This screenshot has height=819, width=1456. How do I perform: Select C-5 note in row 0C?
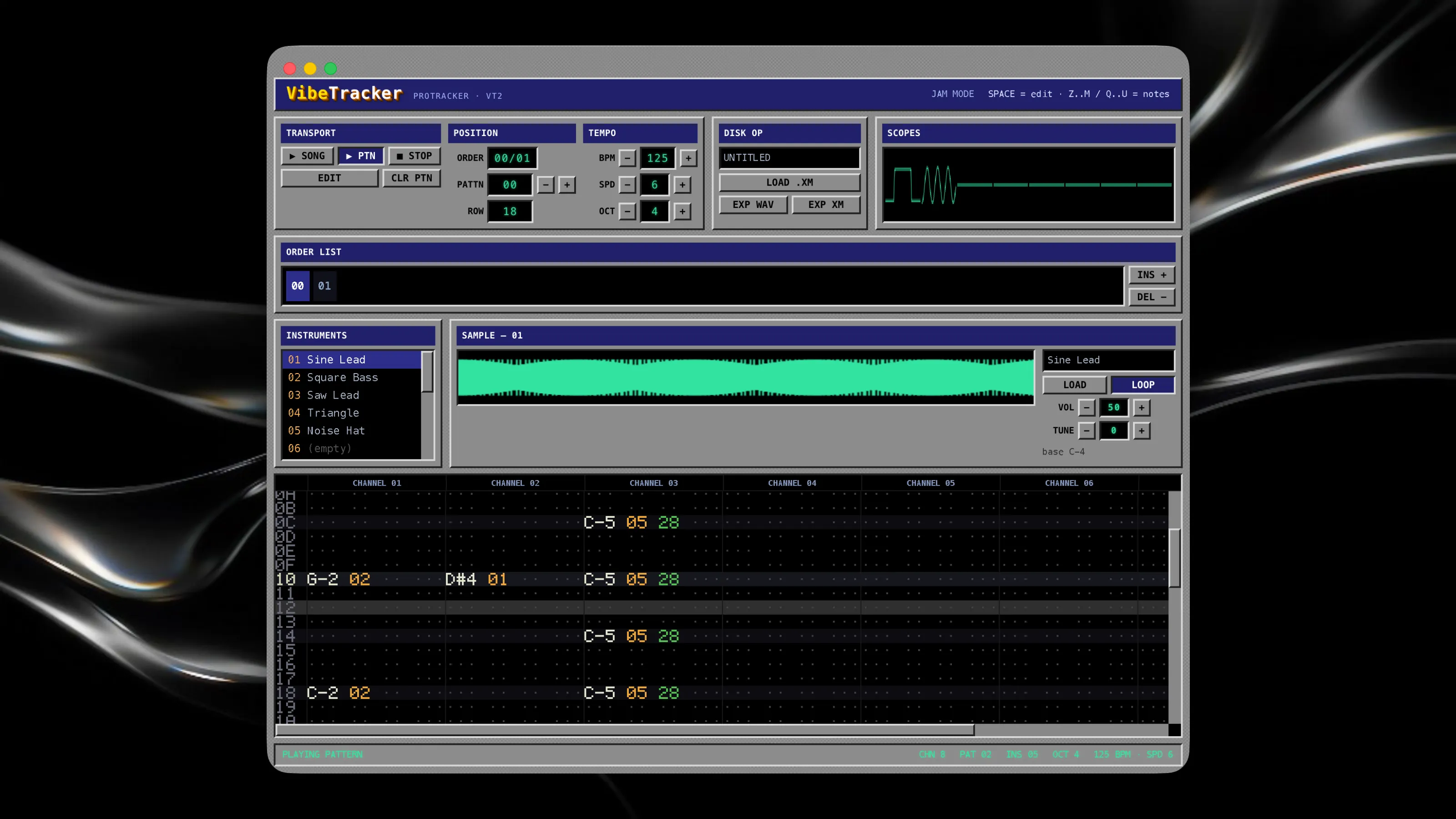(599, 523)
